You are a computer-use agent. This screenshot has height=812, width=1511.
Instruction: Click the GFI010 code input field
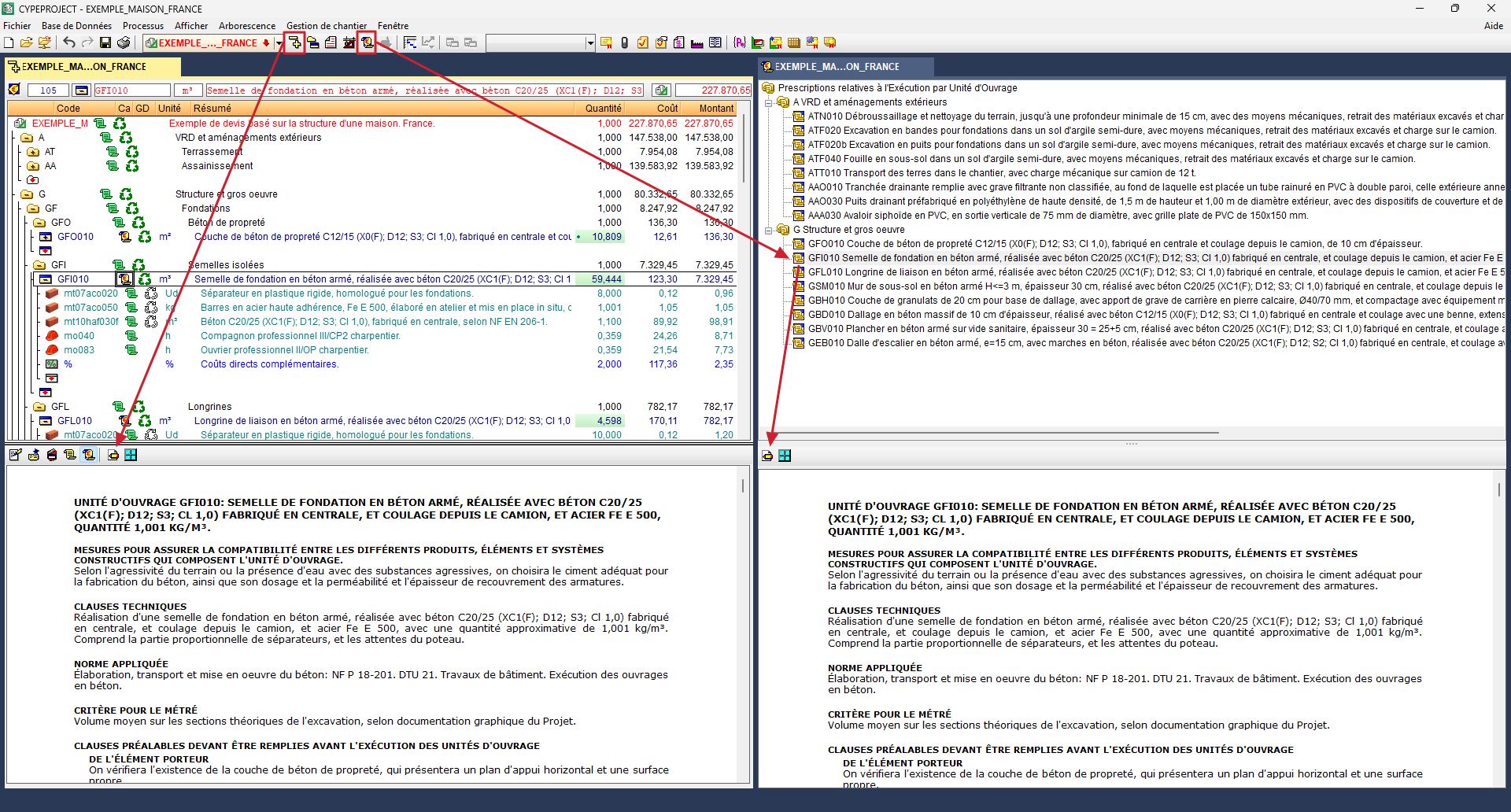131,90
